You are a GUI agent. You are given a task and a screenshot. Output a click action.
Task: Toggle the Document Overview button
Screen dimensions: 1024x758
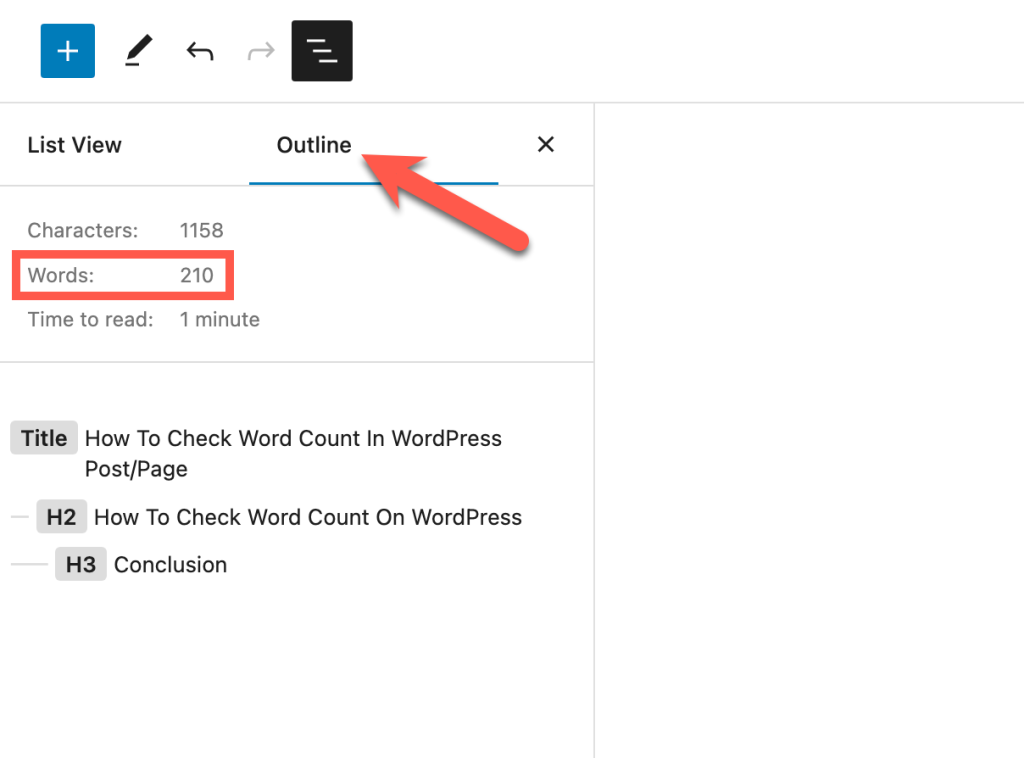click(x=322, y=50)
